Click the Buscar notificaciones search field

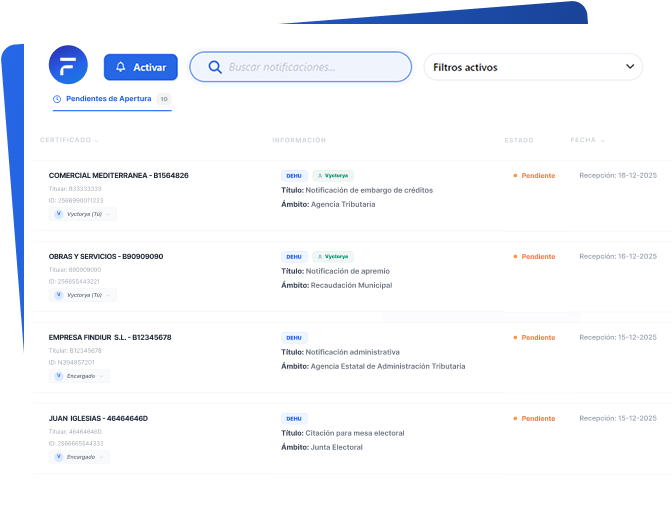(x=310, y=67)
